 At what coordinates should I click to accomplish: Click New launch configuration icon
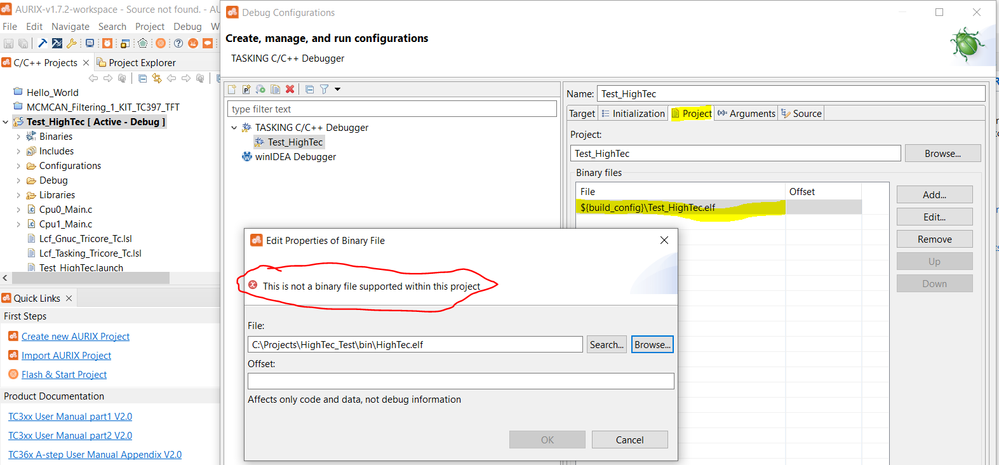coord(233,89)
